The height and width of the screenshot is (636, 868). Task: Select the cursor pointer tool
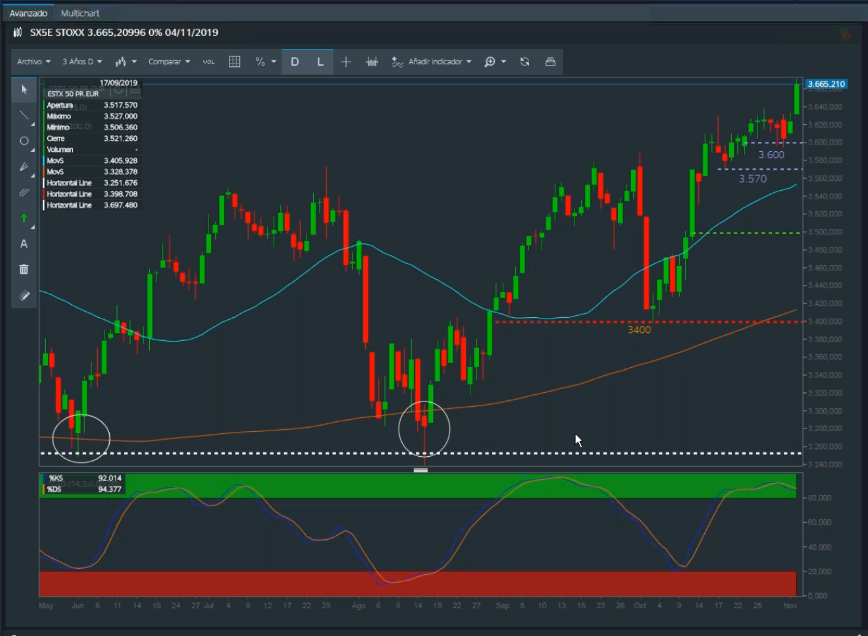click(x=24, y=90)
